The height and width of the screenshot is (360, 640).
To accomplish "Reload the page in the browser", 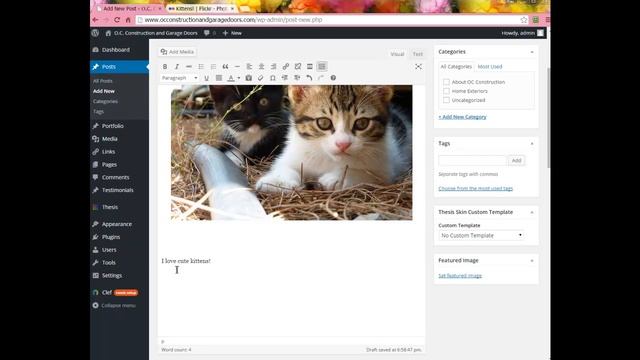I will tap(117, 20).
